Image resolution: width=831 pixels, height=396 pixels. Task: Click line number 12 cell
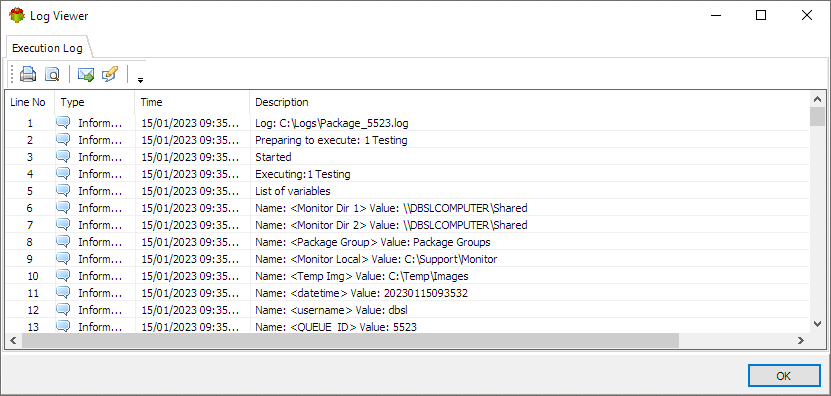click(30, 310)
